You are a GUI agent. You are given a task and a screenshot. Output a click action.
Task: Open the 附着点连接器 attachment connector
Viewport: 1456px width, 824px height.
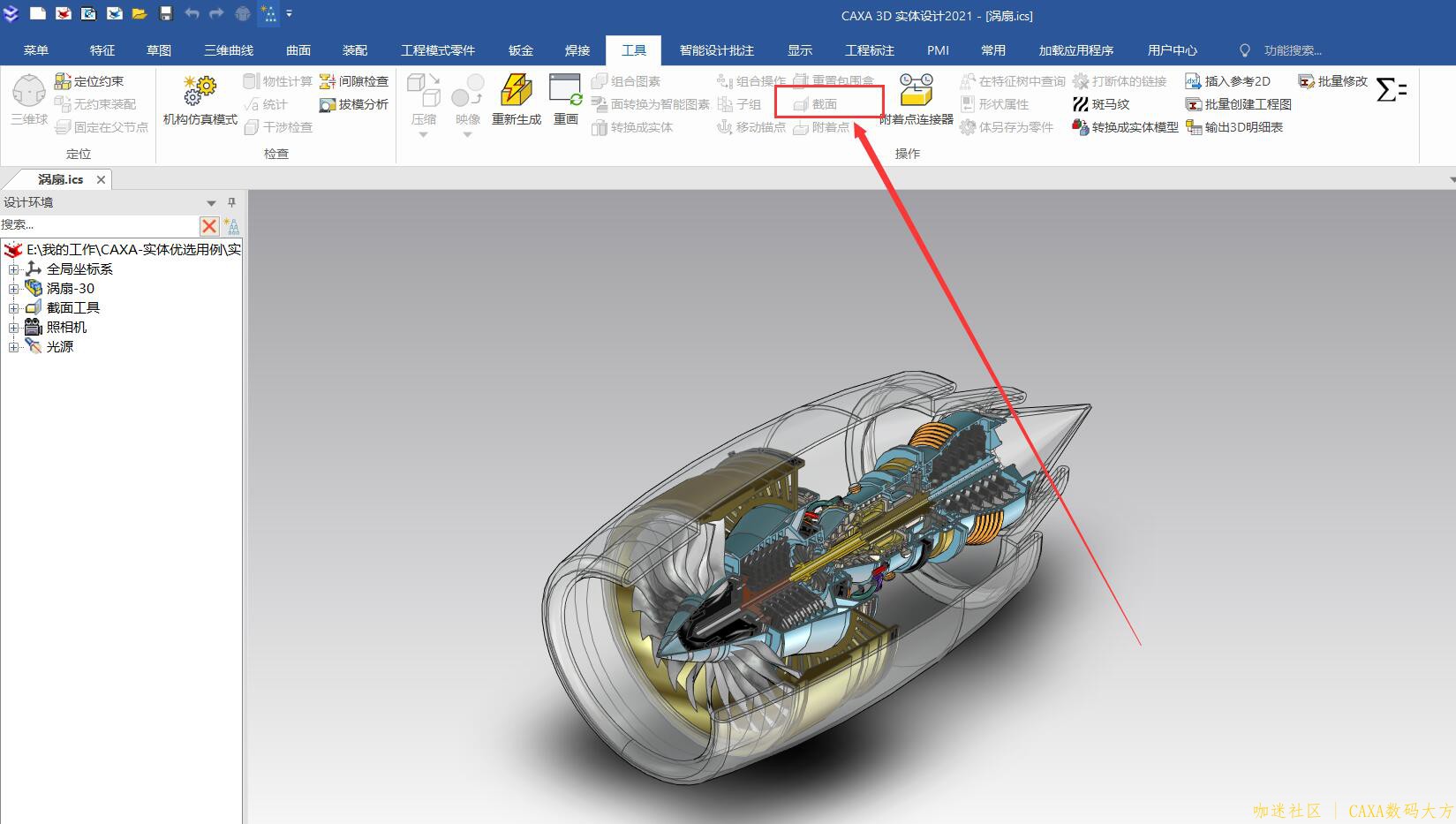[x=917, y=100]
